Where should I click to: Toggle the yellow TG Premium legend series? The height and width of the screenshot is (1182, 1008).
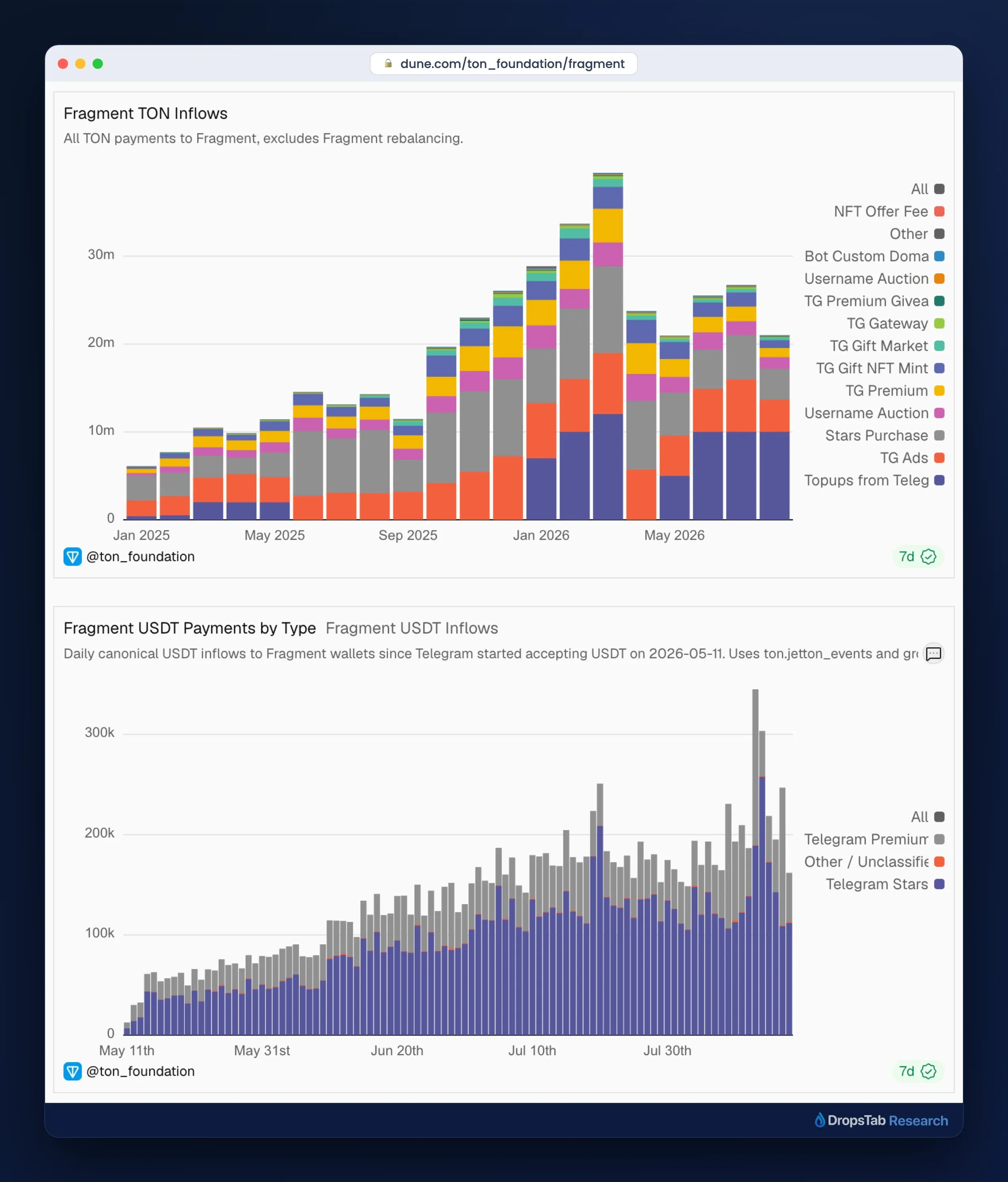tap(894, 391)
